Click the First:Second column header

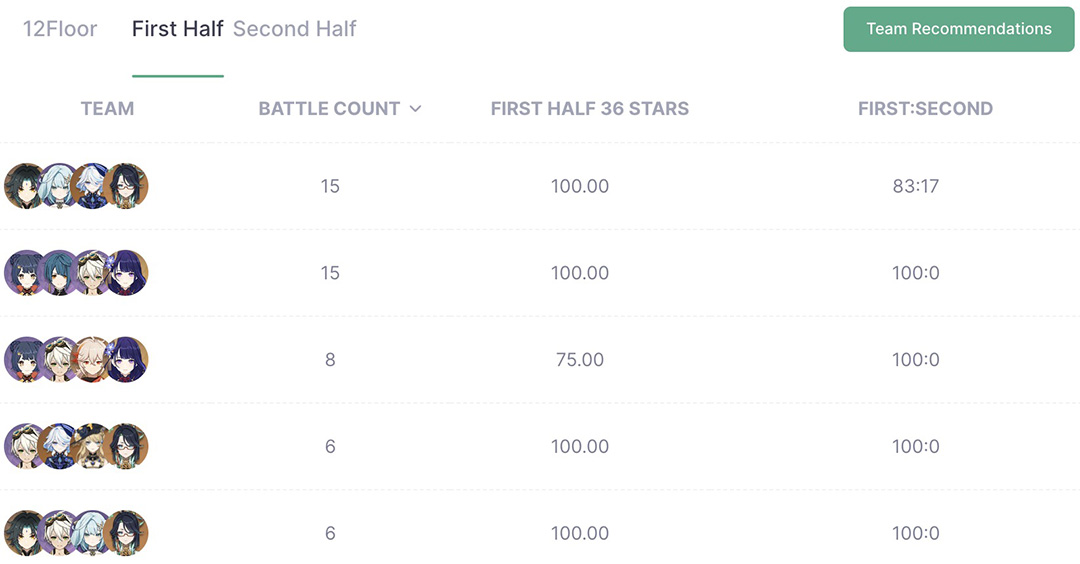925,109
